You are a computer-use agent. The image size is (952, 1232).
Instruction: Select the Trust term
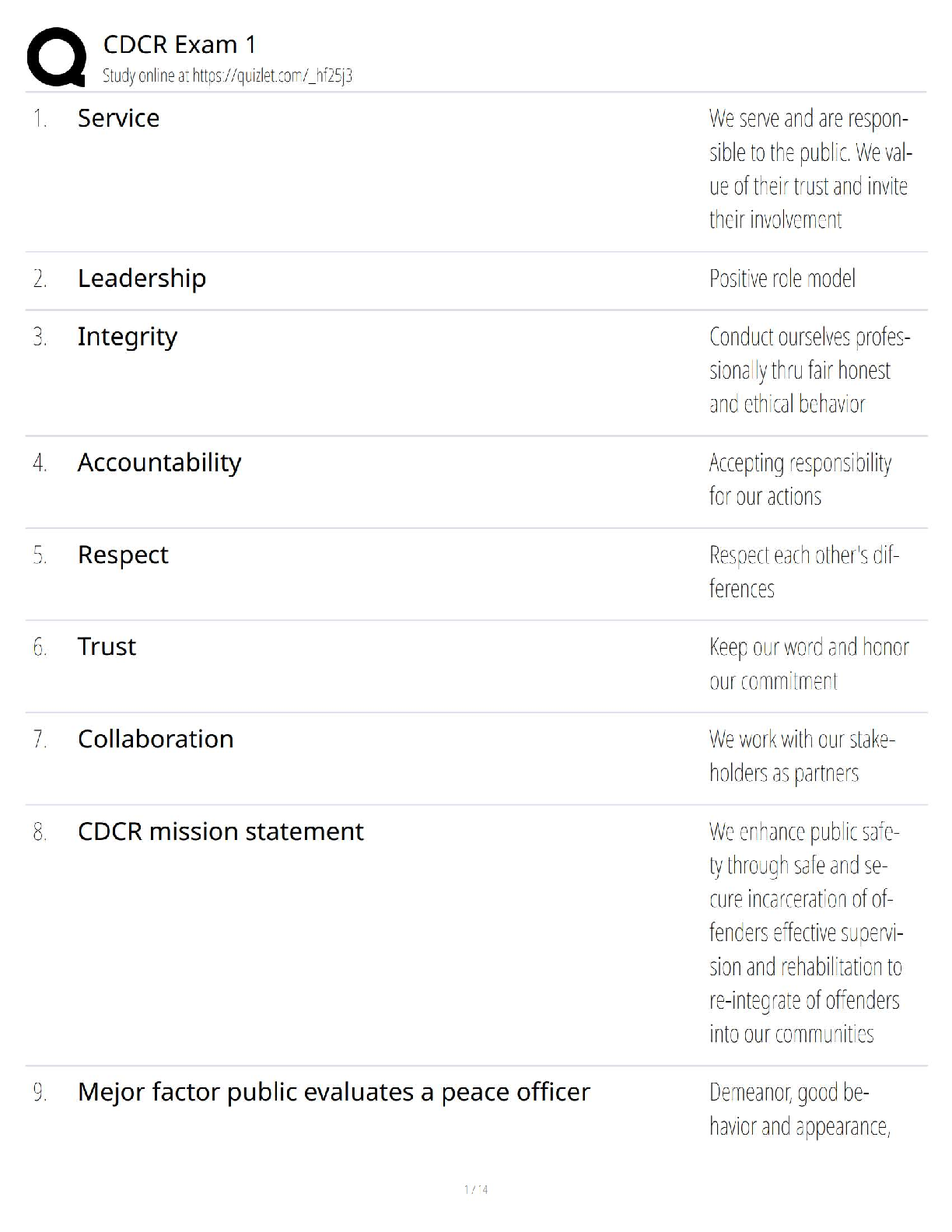107,647
